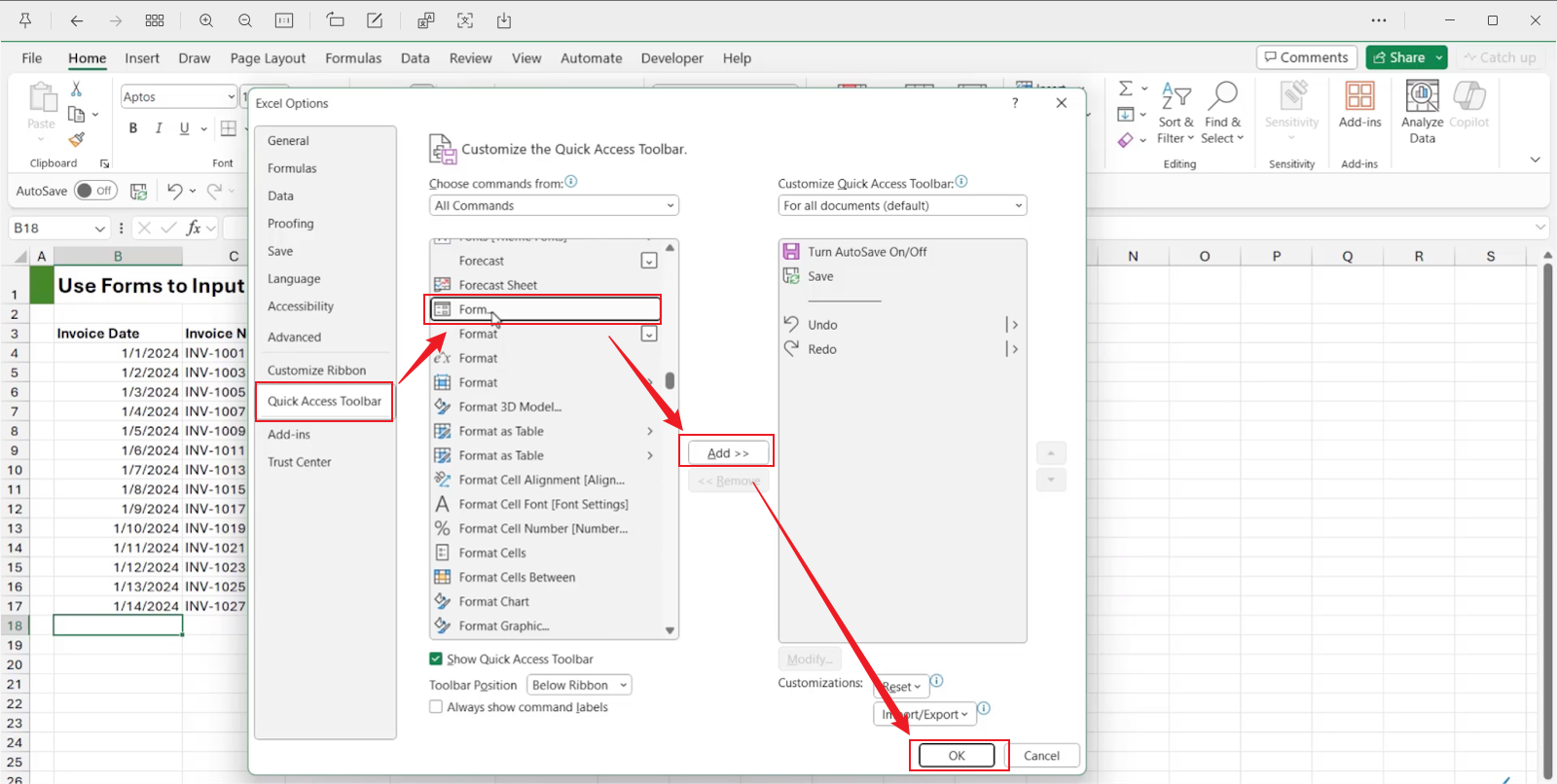Viewport: 1557px width, 784px height.
Task: Click the Add >> button
Action: coord(728,453)
